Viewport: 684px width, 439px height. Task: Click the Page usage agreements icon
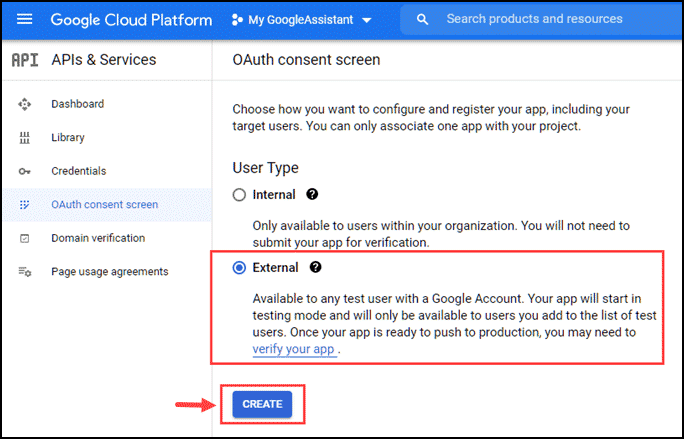(24, 272)
